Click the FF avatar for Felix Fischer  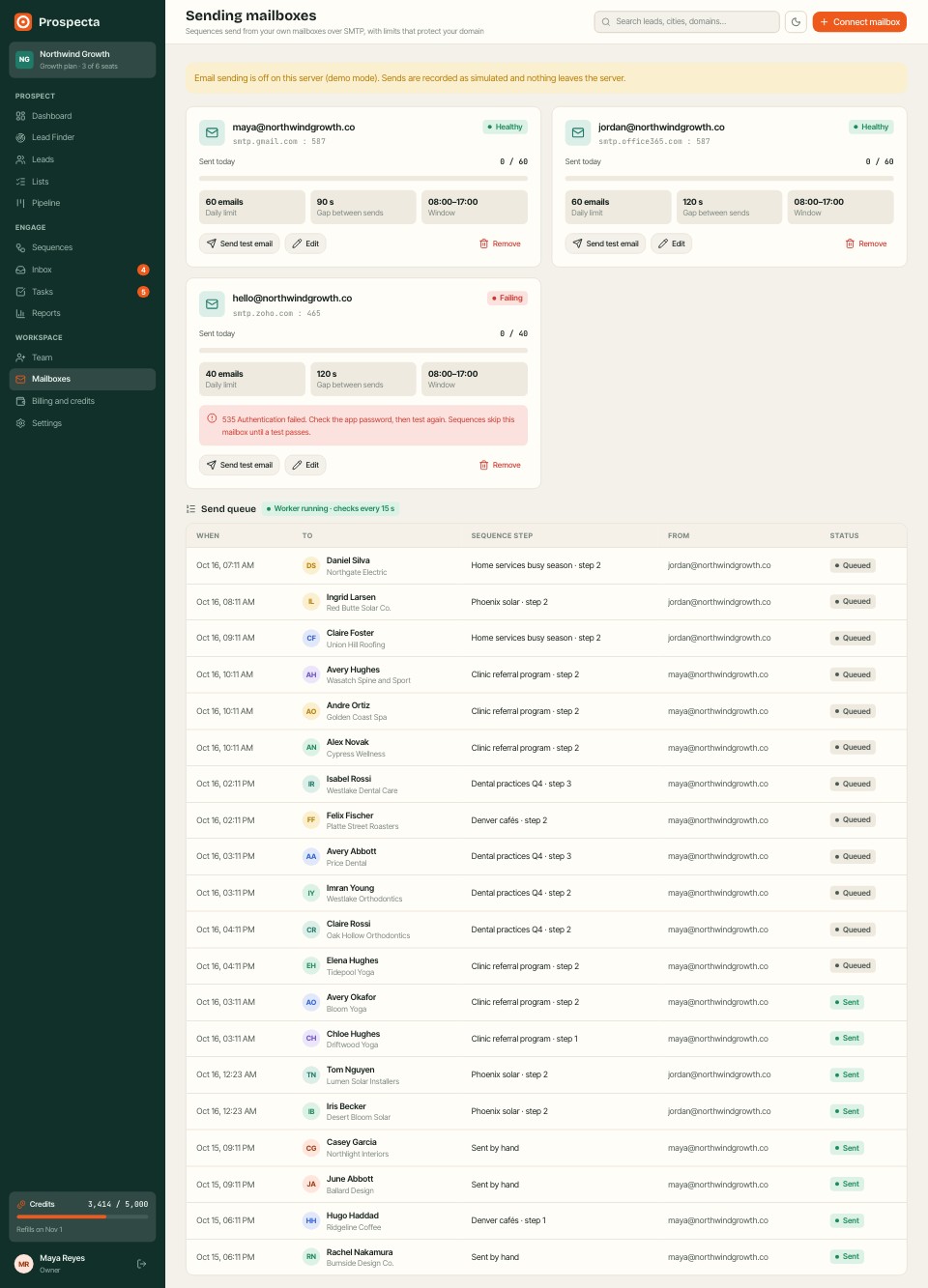pos(311,819)
